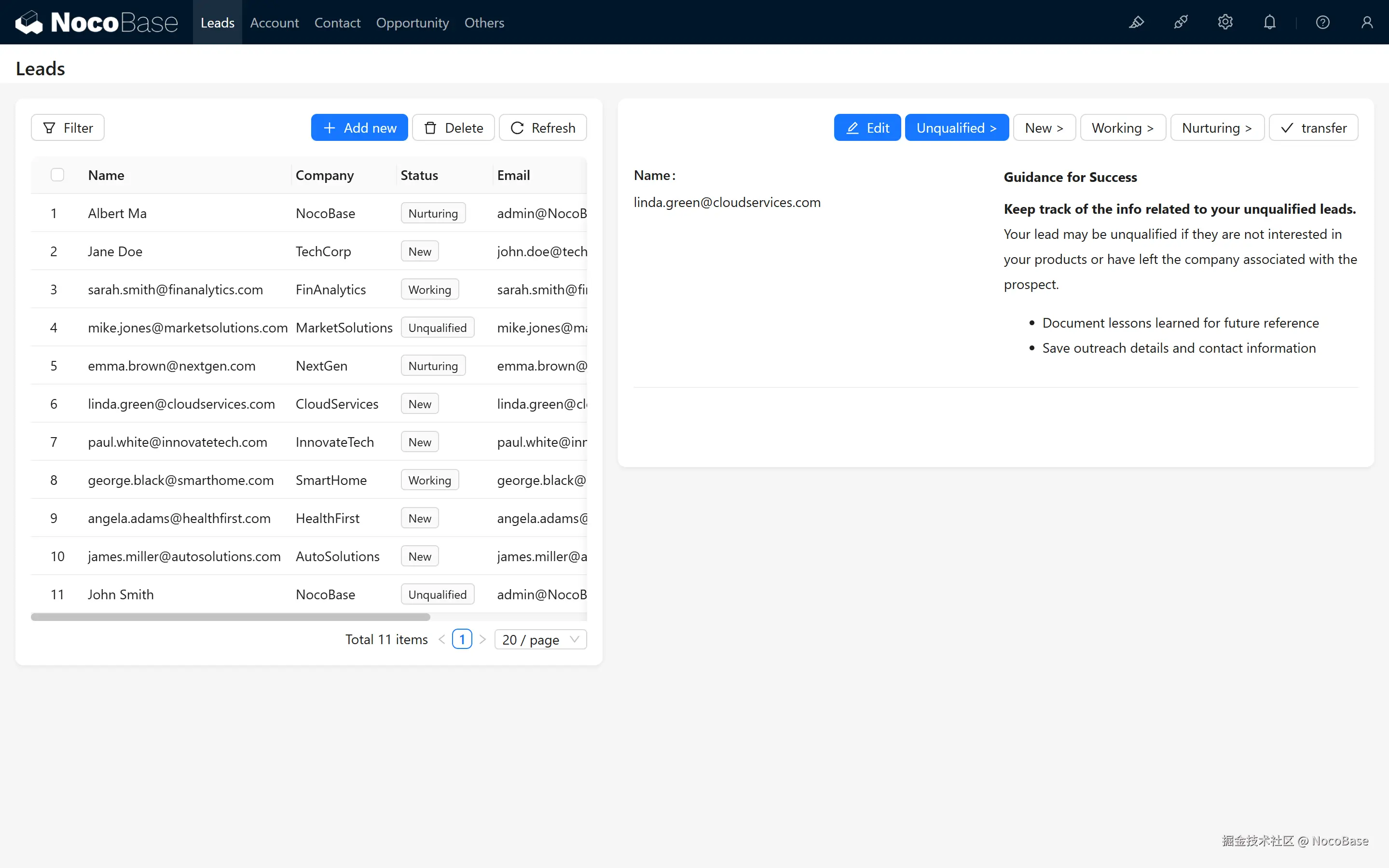Click the NocoBase logo

(x=96, y=22)
